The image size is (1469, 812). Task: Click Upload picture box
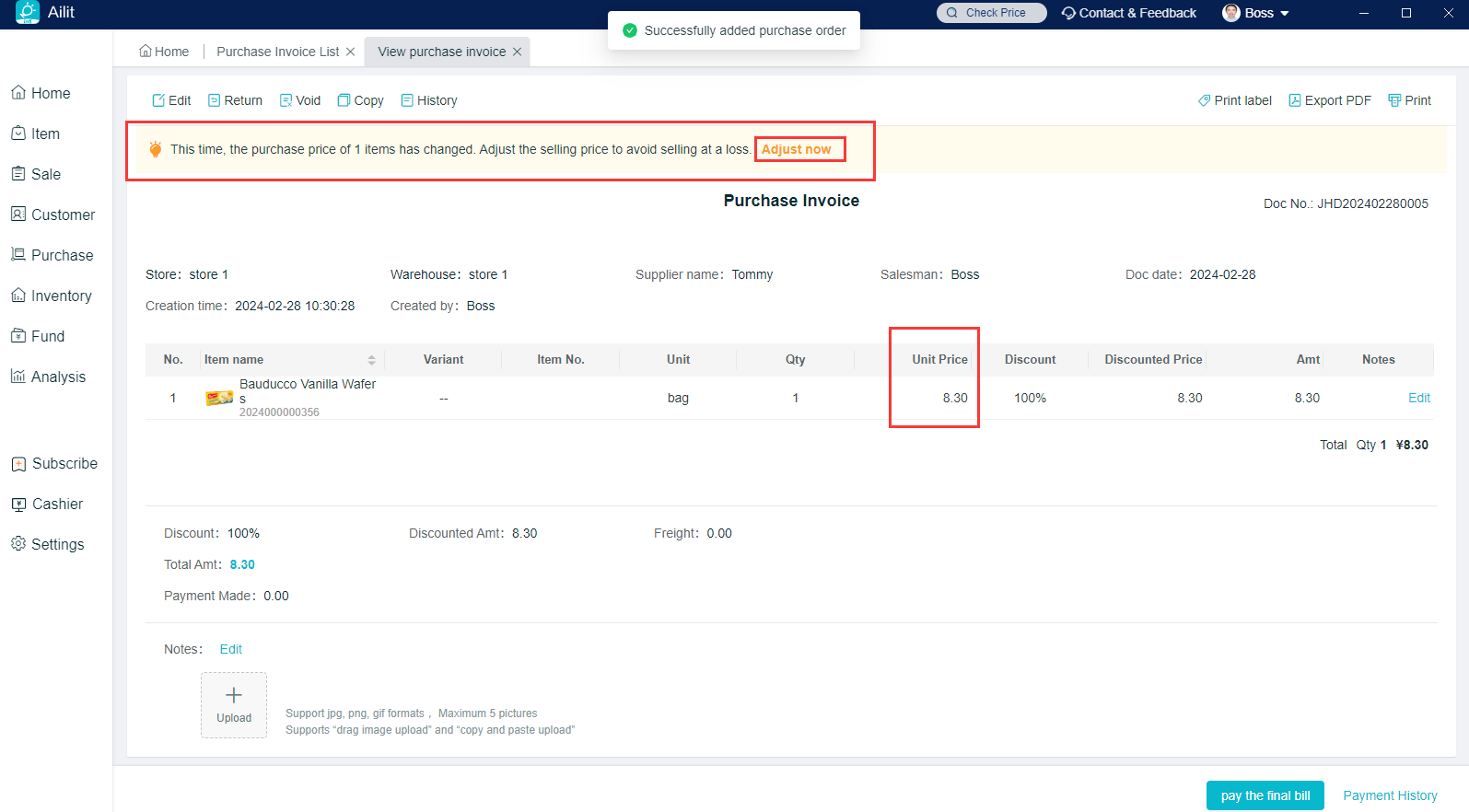pyautogui.click(x=234, y=704)
